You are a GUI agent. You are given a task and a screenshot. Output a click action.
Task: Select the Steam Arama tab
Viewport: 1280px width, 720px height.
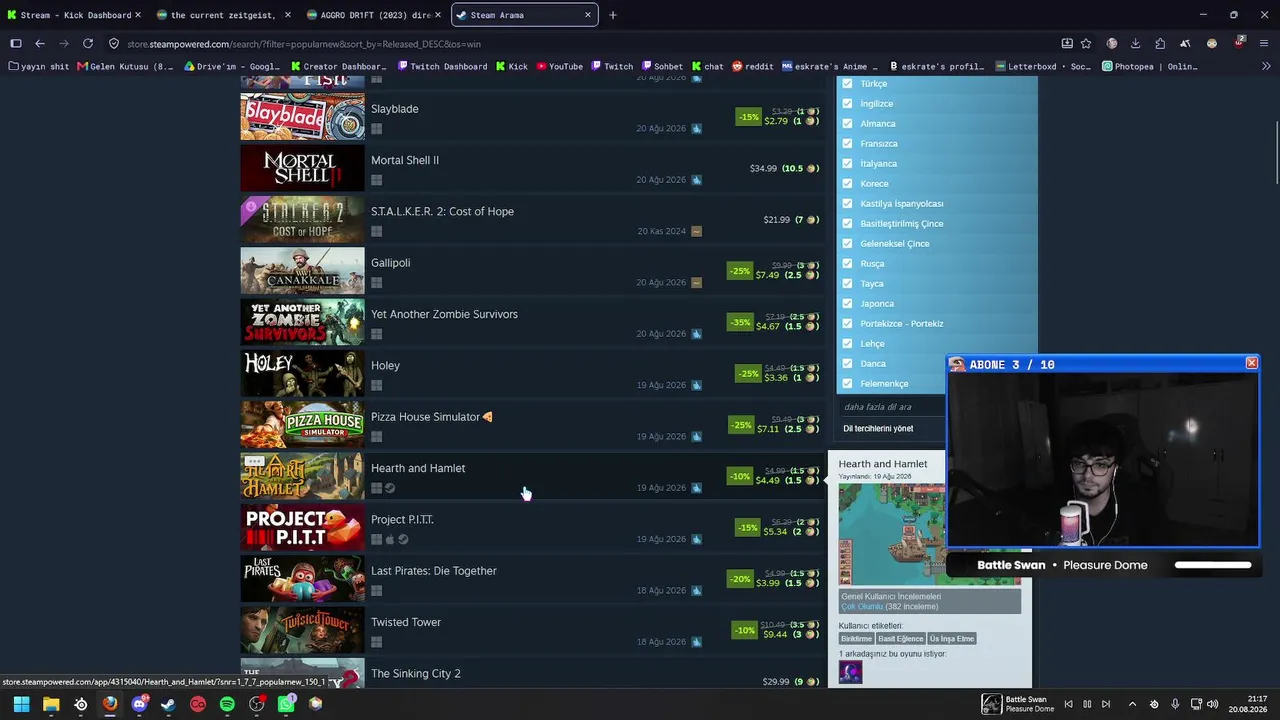click(x=525, y=15)
